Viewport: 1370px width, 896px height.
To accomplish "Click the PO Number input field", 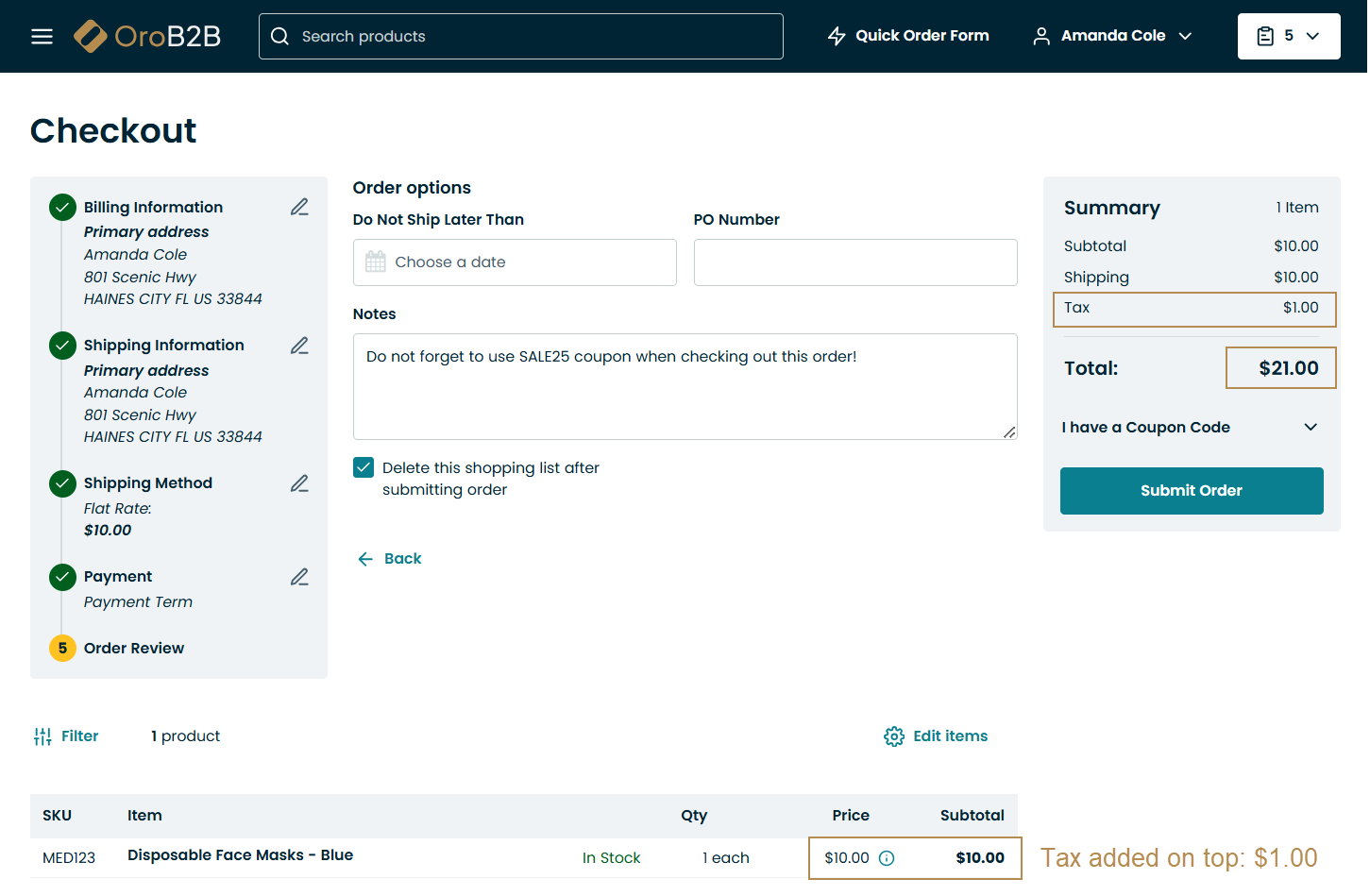I will pos(854,262).
